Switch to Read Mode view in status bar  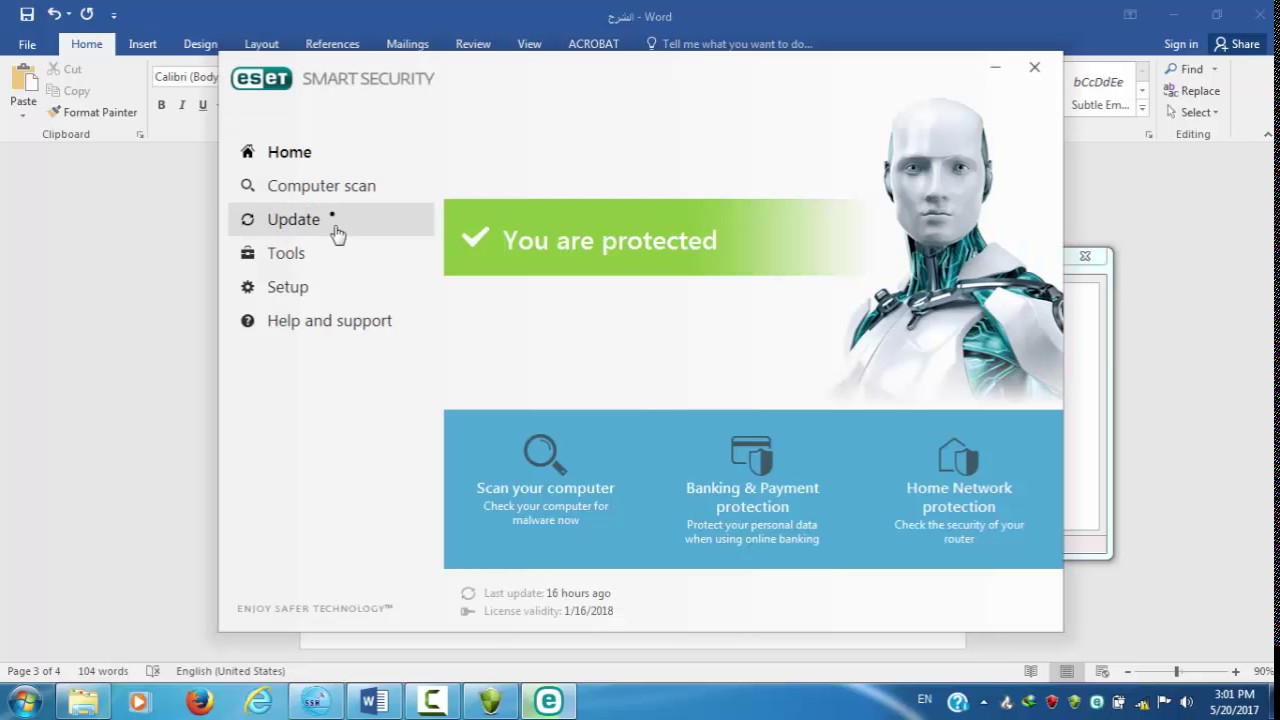coord(1031,671)
